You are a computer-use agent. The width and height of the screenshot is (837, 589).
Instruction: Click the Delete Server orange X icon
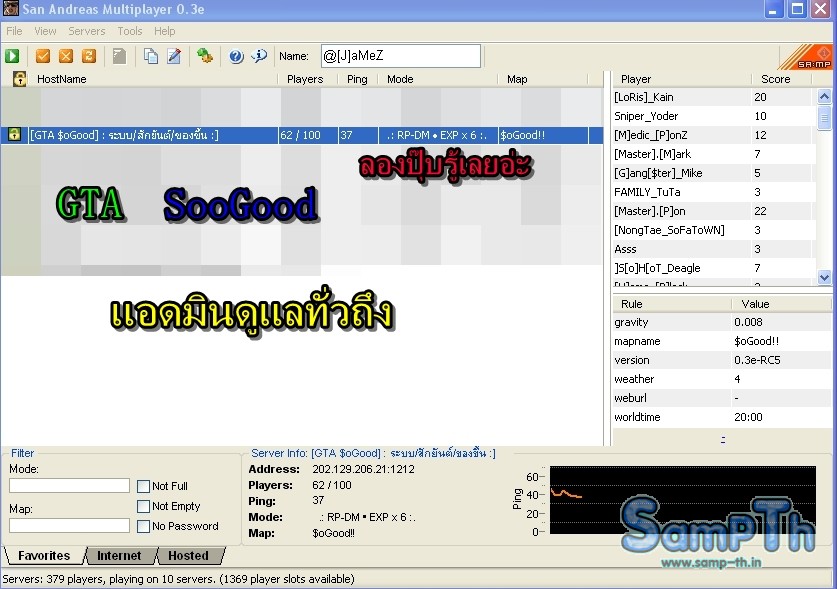click(66, 56)
